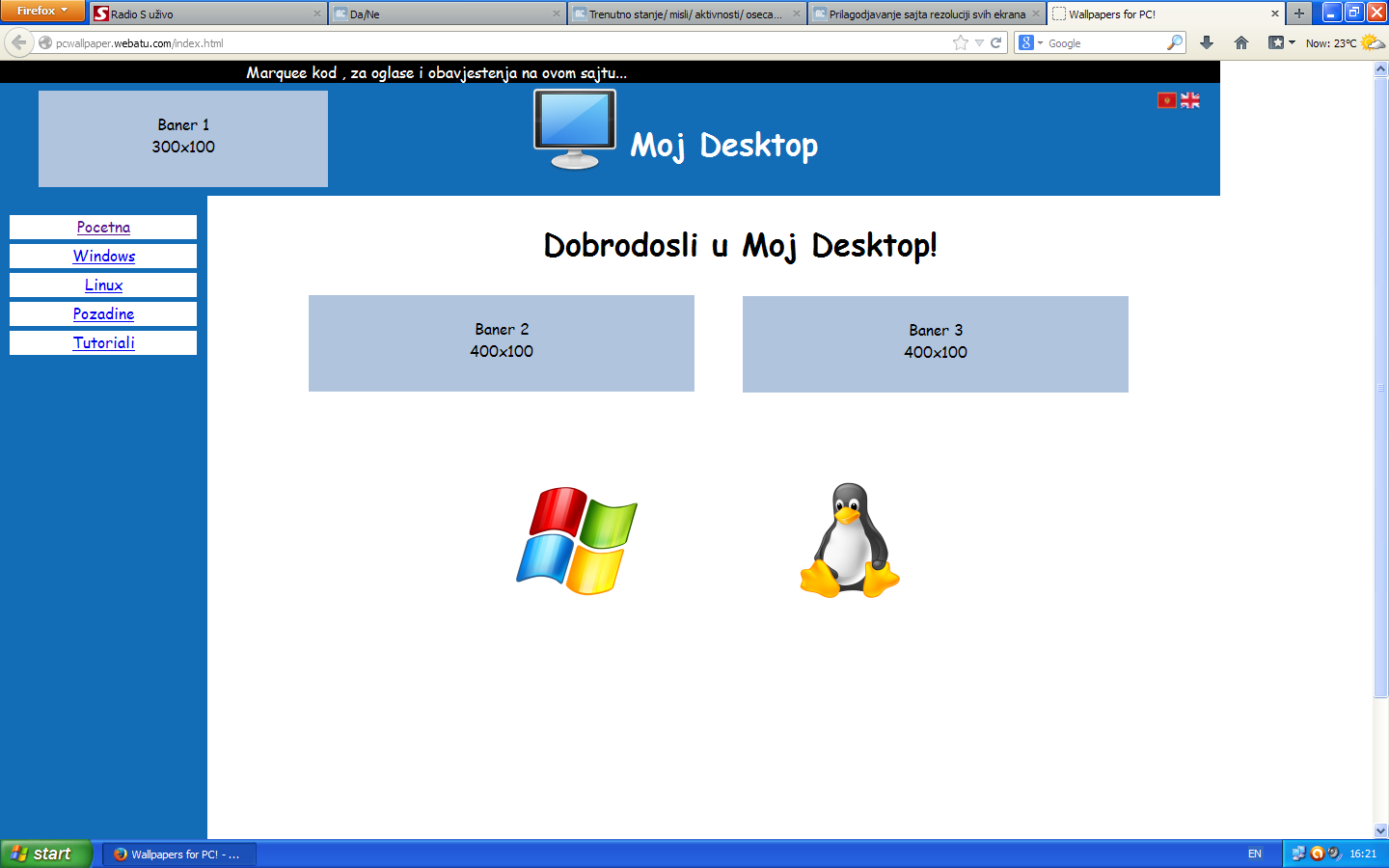Open the Windows link in sidebar
Viewport: 1389px width, 868px height.
(x=104, y=257)
